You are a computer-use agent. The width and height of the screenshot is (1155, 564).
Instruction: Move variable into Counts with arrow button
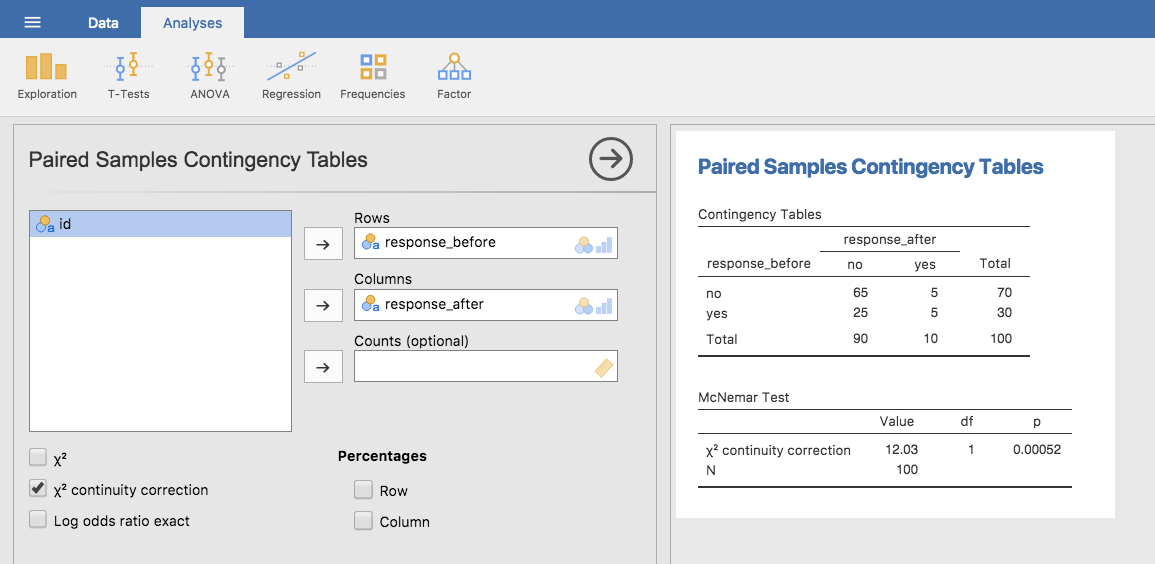coord(323,367)
